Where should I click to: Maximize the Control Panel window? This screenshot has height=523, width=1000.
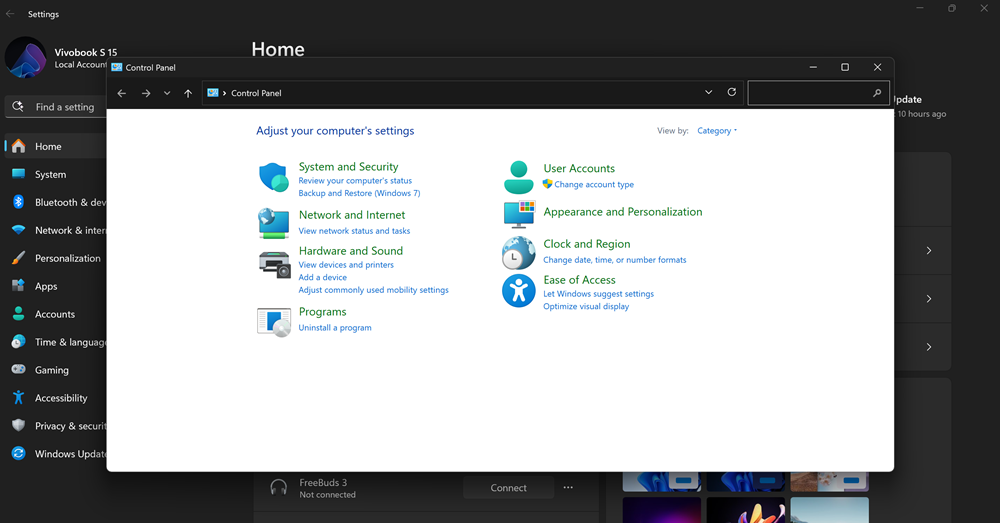(845, 67)
